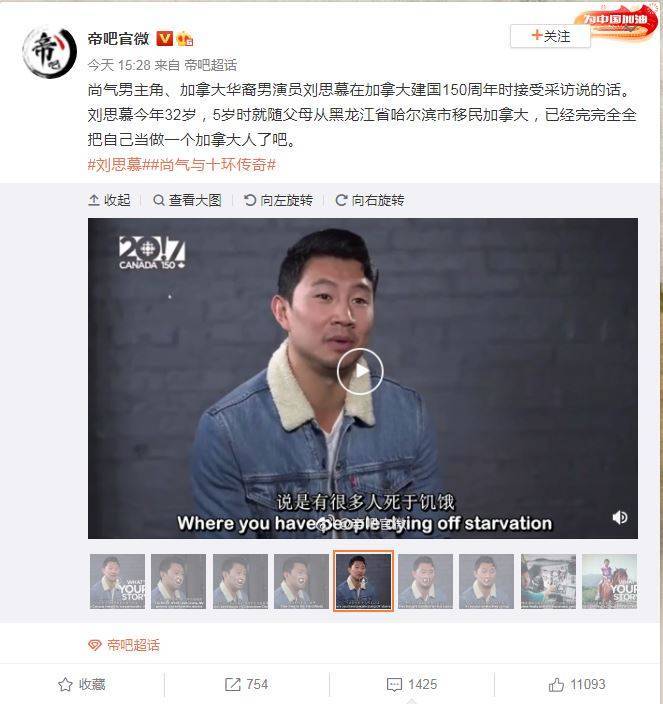Mute the video with speaker icon
This screenshot has height=704, width=663.
click(620, 518)
